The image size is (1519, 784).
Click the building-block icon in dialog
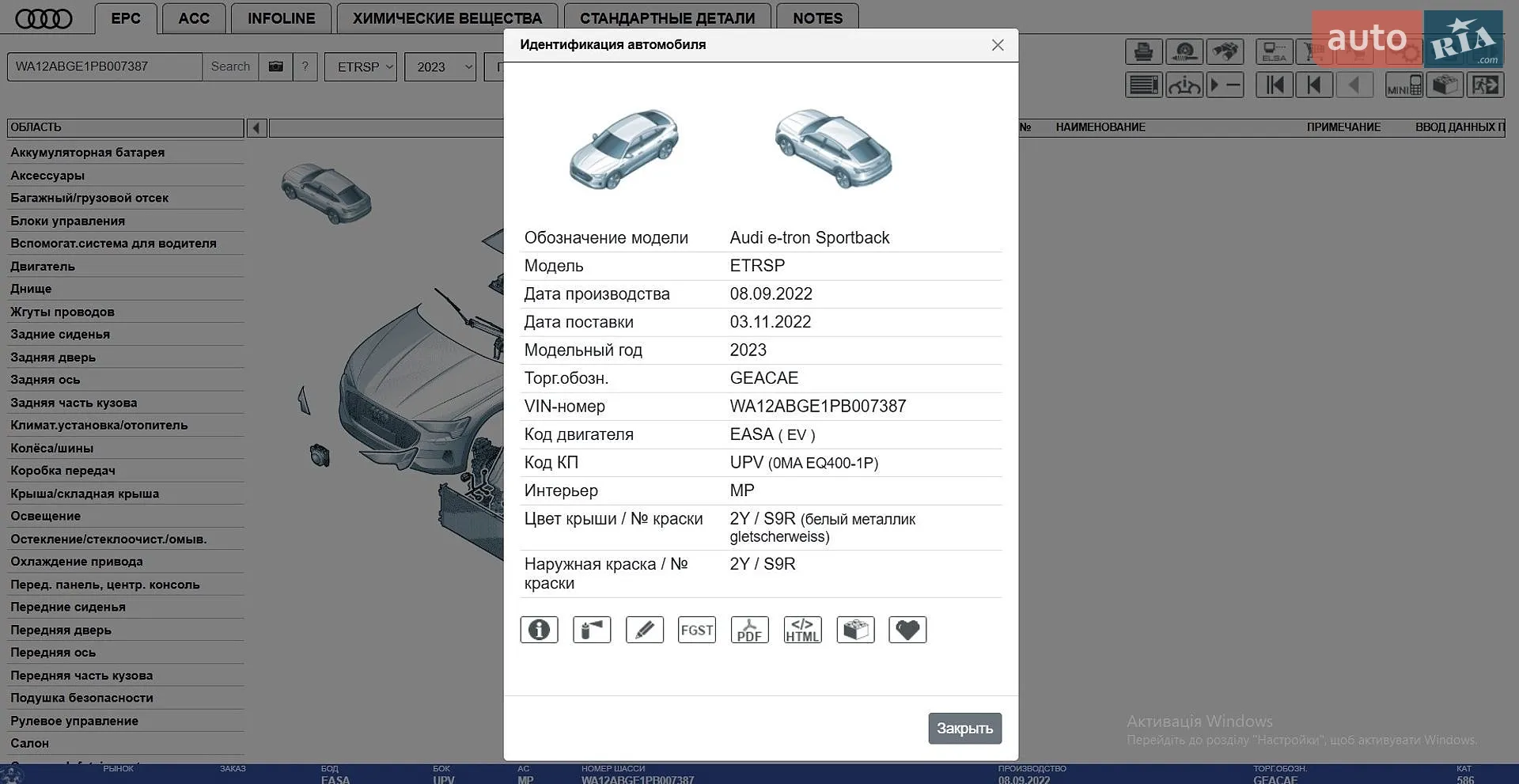pyautogui.click(x=855, y=630)
